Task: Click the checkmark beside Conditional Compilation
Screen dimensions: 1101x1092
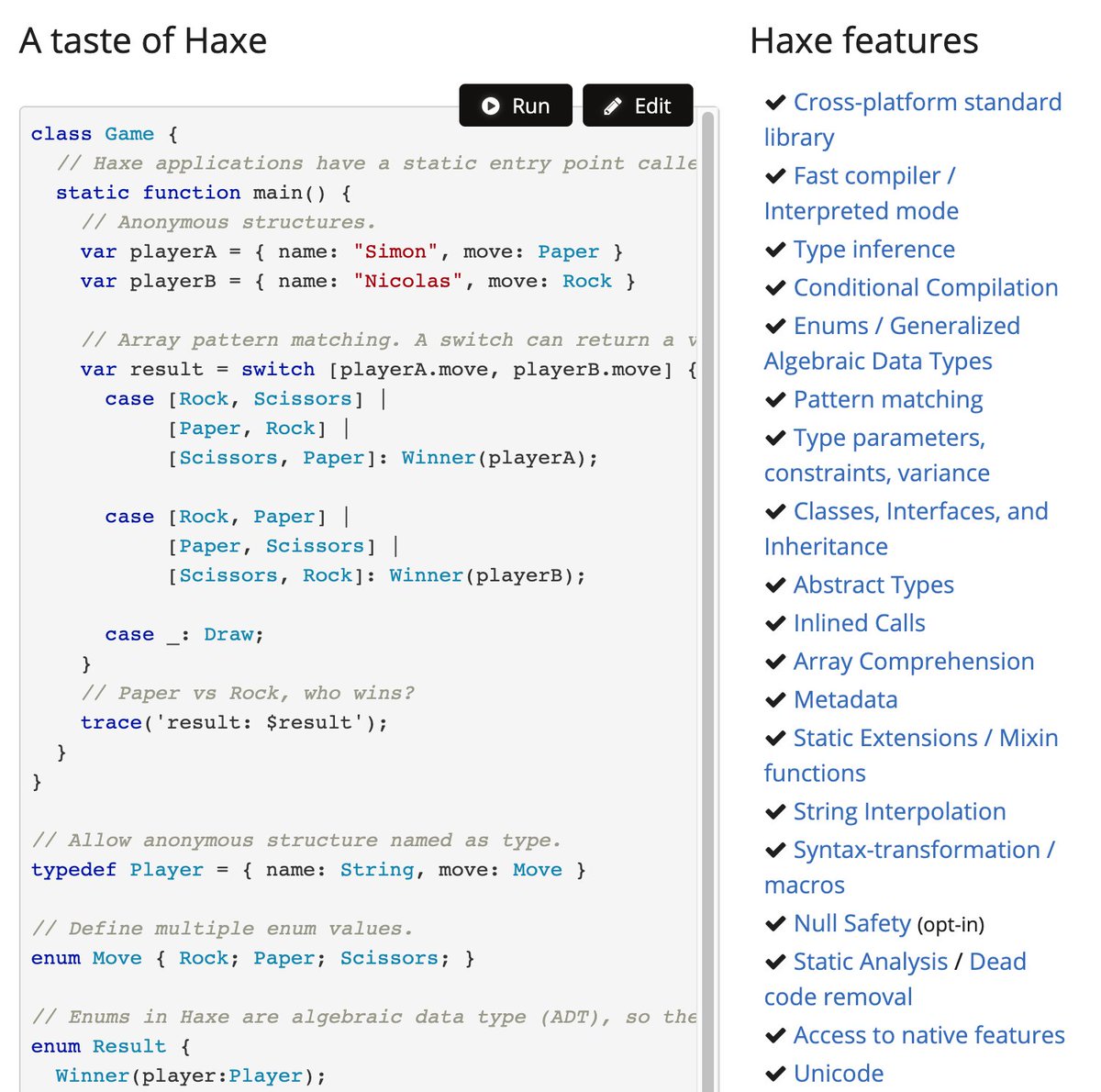Action: pos(775,288)
